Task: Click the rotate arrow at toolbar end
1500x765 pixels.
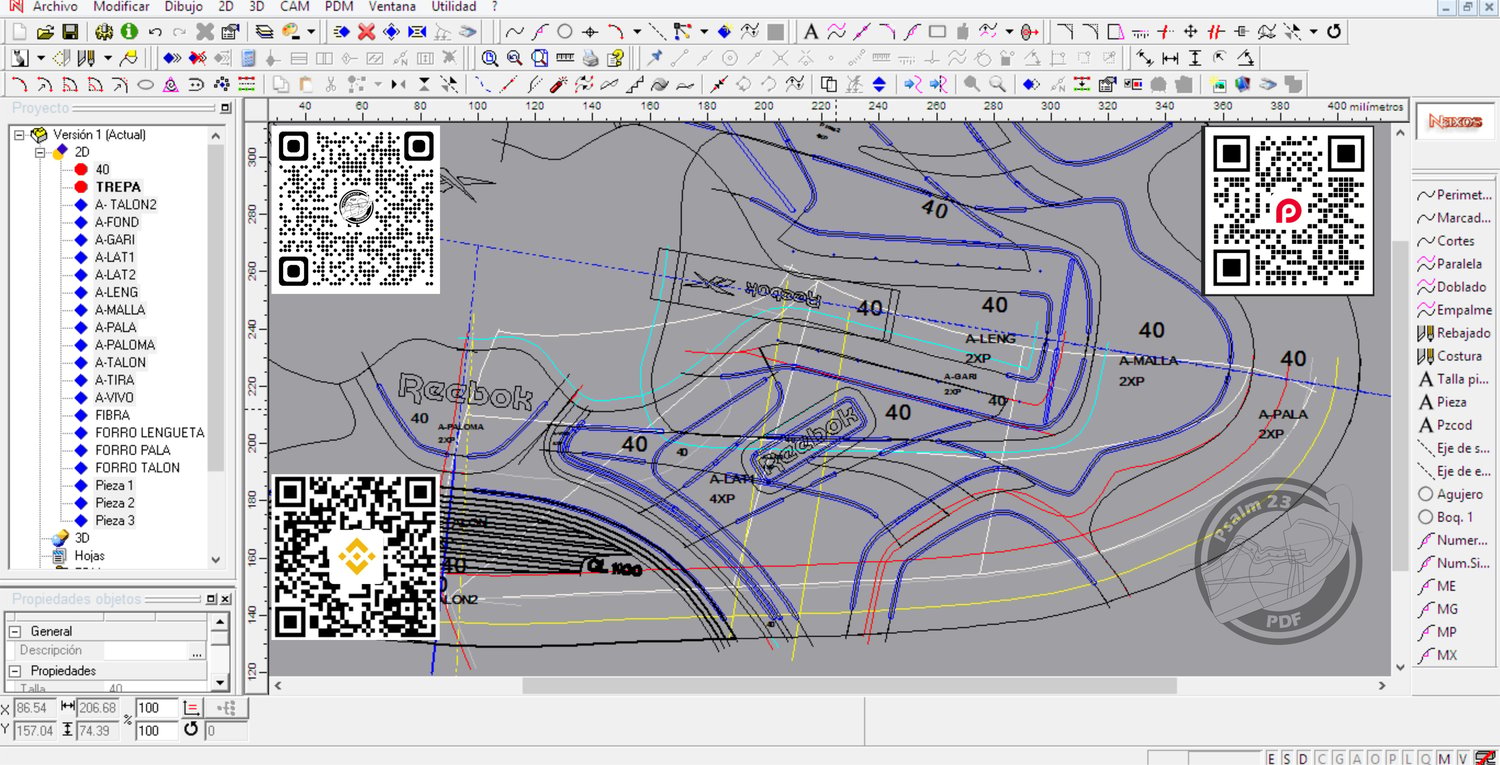Action: (1334, 32)
